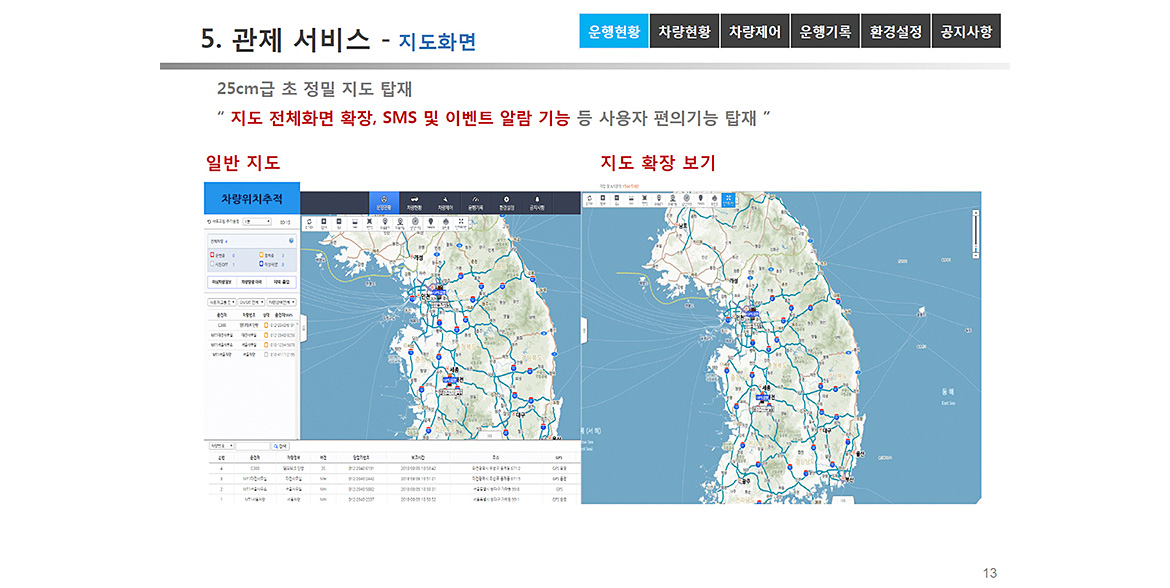Viewport: 1170px width, 588px height.
Task: Toggle the orange 정차중 status checkbox
Action: (x=262, y=256)
